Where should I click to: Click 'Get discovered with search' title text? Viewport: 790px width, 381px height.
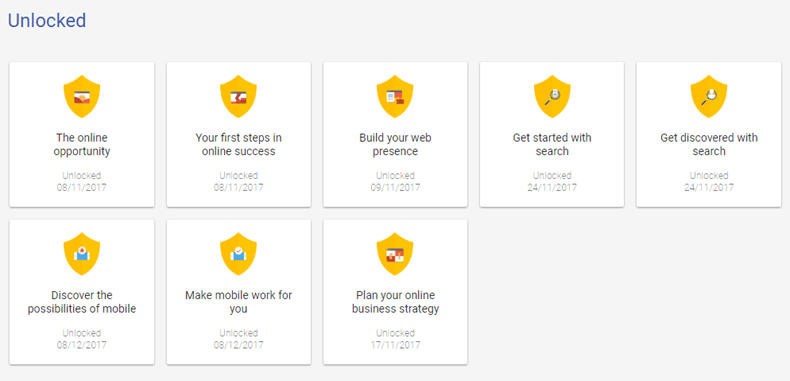pyautogui.click(x=709, y=145)
